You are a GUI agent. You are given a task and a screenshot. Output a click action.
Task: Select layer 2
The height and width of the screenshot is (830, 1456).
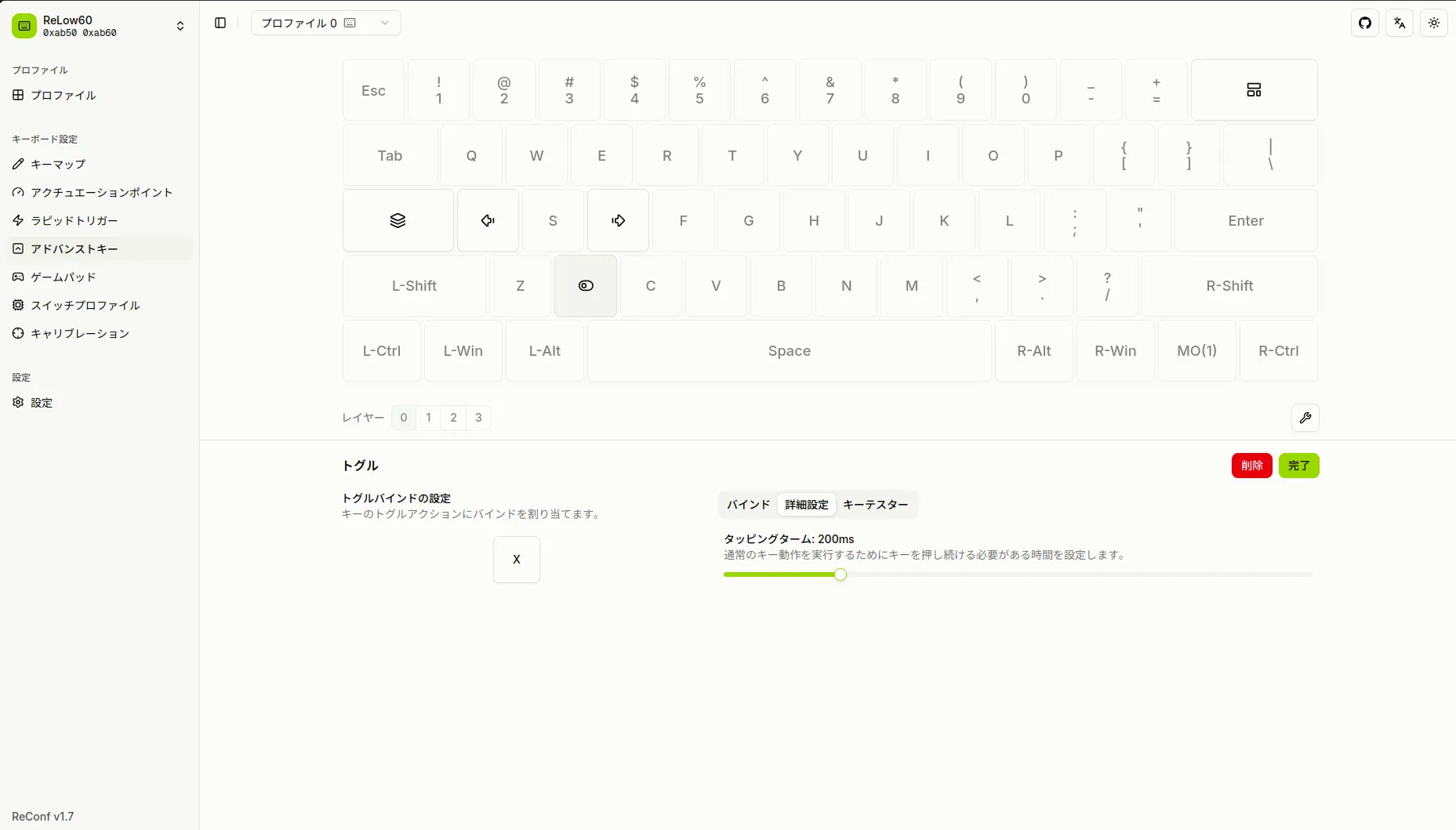point(453,418)
